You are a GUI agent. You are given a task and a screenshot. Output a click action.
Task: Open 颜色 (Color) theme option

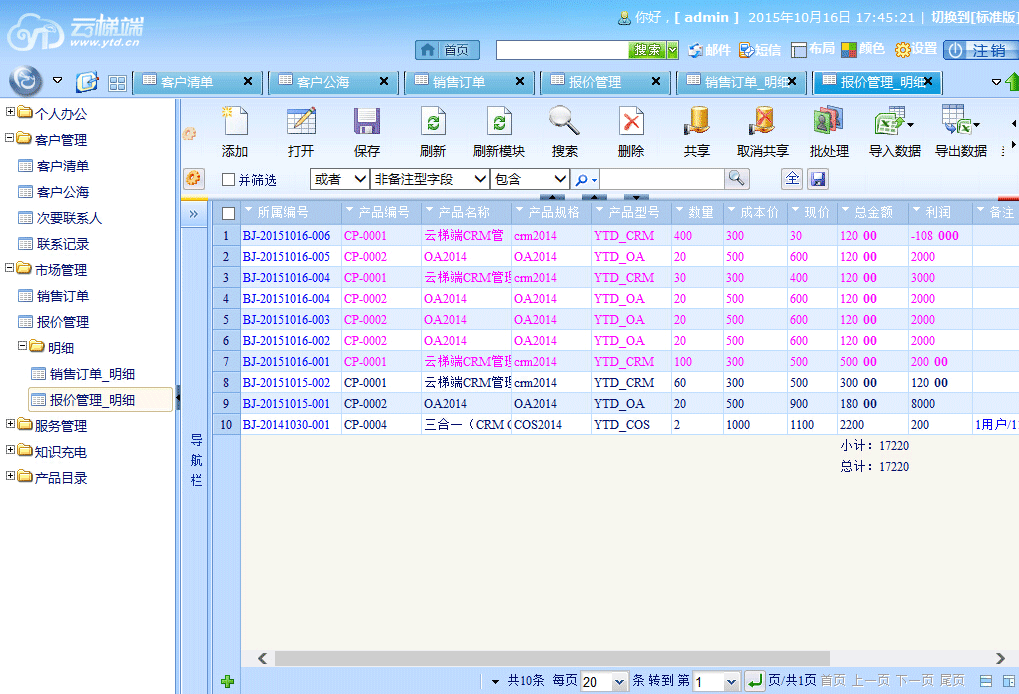click(x=863, y=49)
